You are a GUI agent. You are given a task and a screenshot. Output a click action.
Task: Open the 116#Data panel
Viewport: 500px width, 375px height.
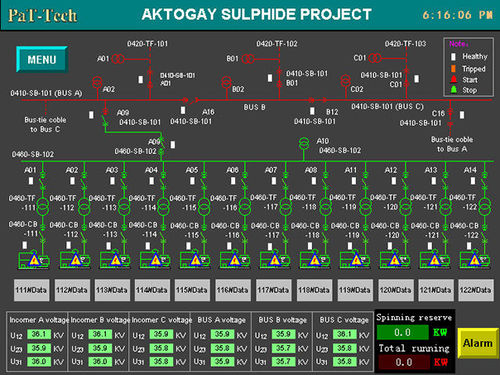click(x=233, y=290)
